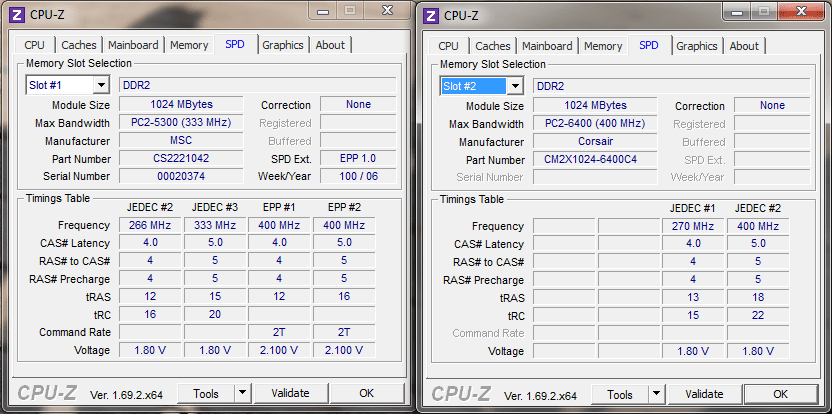Select the SPD tab in right window
The height and width of the screenshot is (414, 832).
pos(649,45)
